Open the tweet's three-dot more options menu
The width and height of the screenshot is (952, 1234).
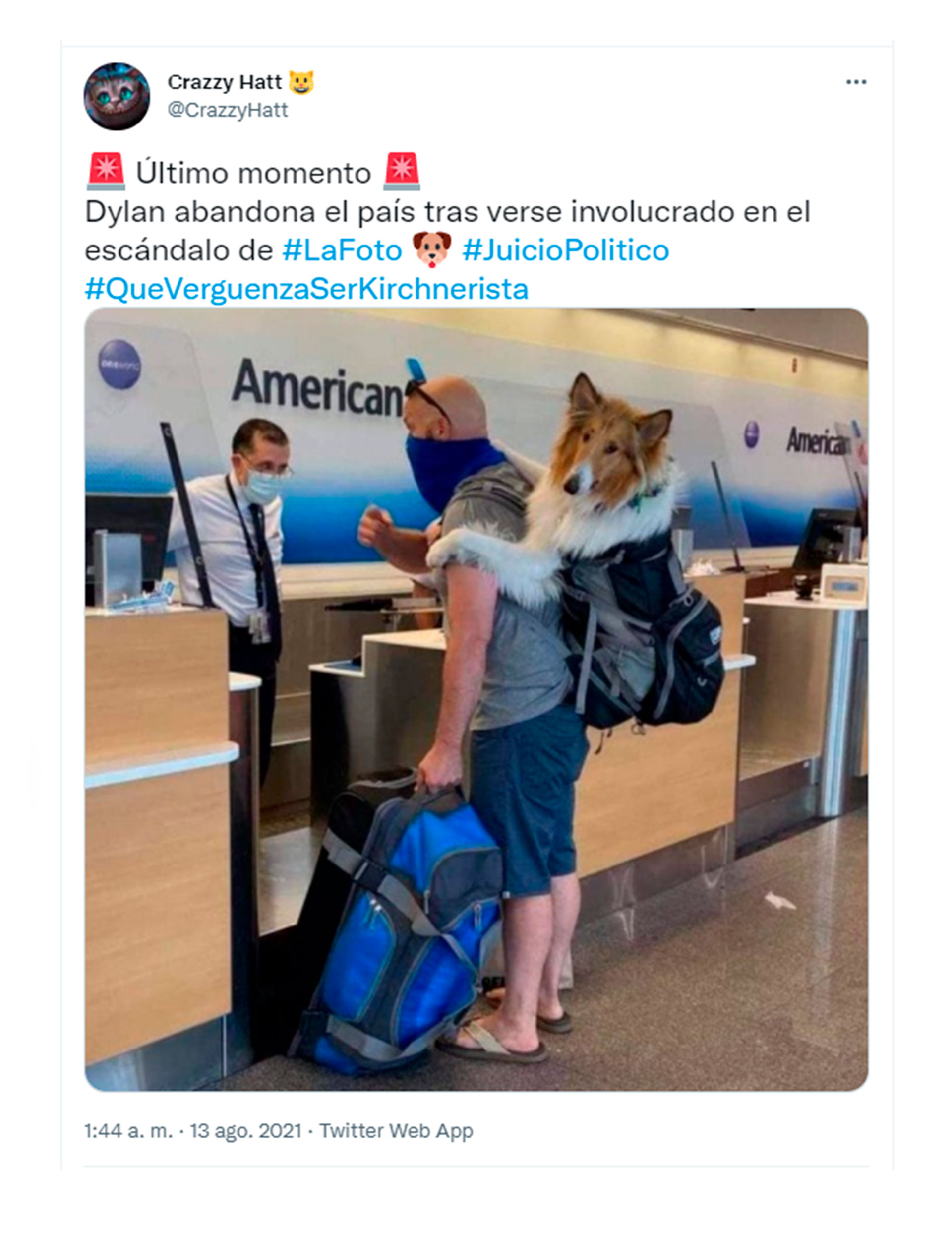[855, 82]
